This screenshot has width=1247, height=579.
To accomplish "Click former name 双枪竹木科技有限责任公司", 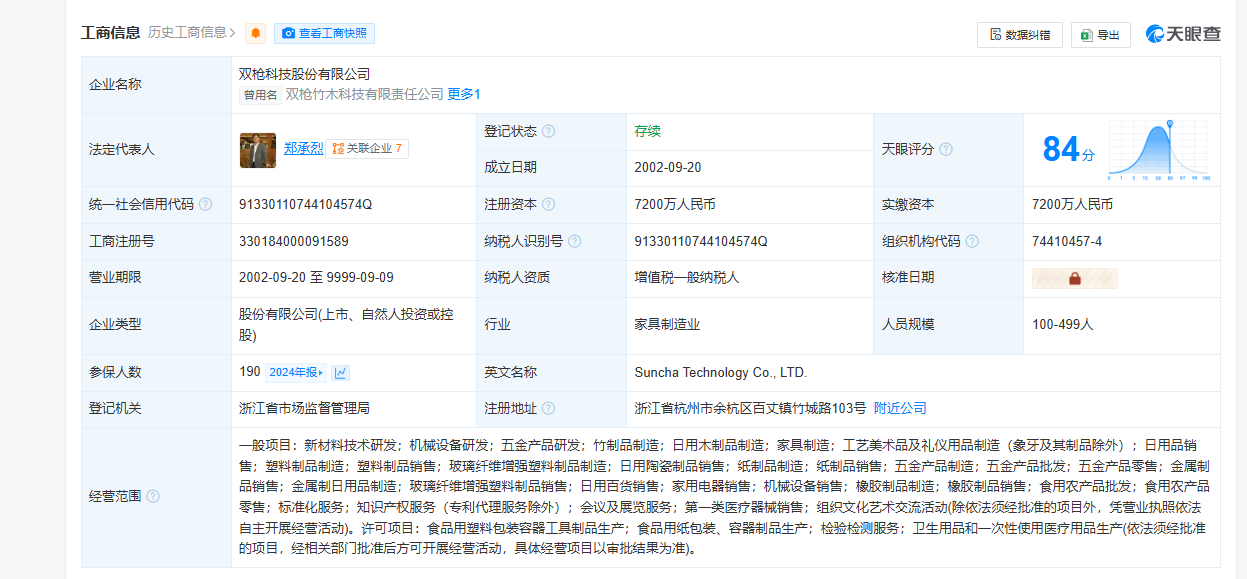I will pyautogui.click(x=364, y=94).
